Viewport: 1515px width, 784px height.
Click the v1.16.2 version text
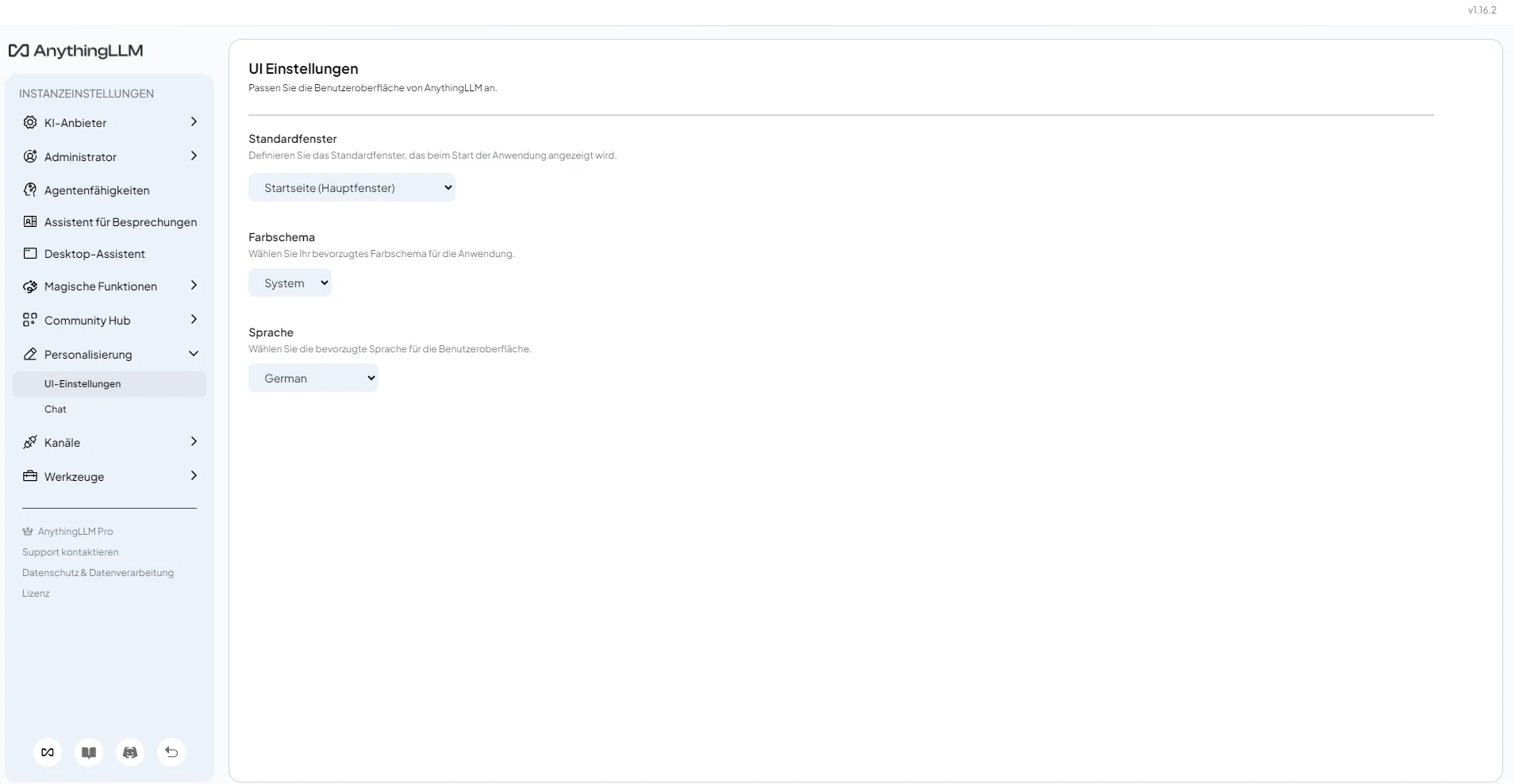point(1482,10)
